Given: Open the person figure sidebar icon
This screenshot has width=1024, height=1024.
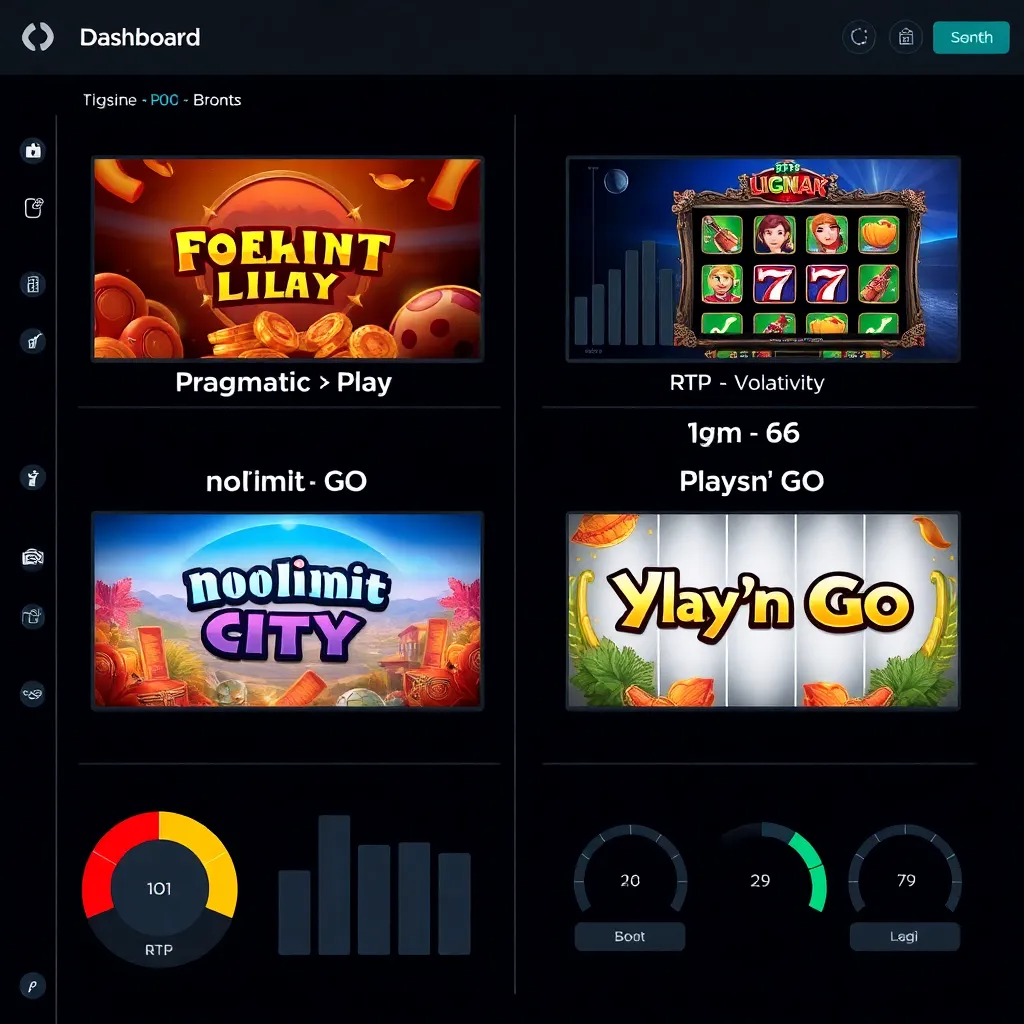Looking at the screenshot, I should [33, 477].
